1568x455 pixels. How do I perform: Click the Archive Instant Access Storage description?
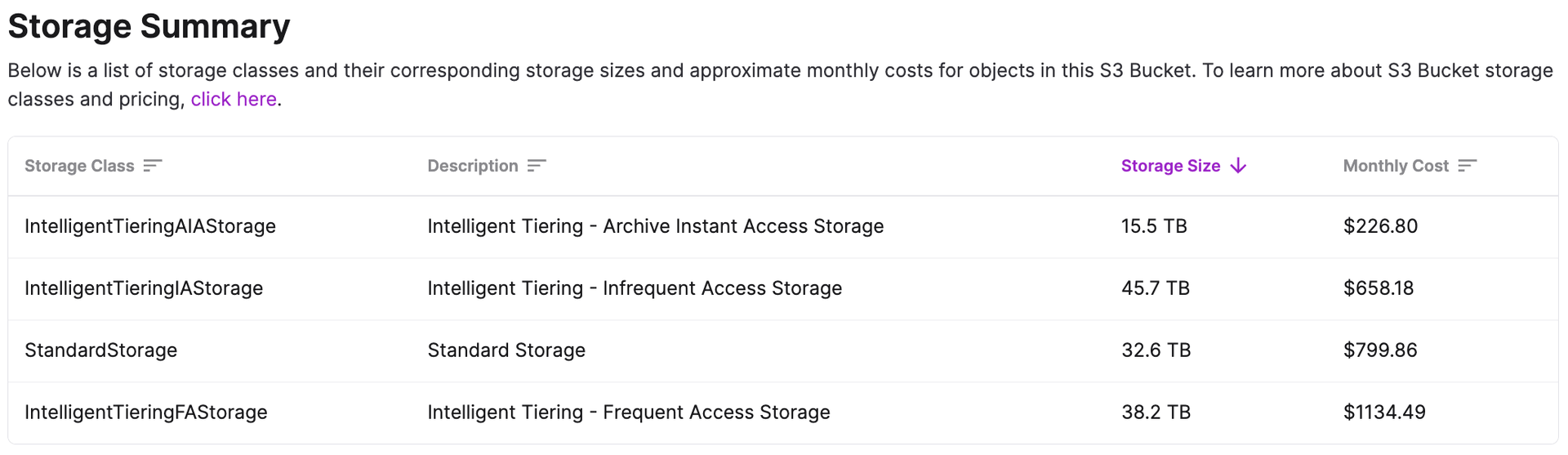pyautogui.click(x=655, y=226)
